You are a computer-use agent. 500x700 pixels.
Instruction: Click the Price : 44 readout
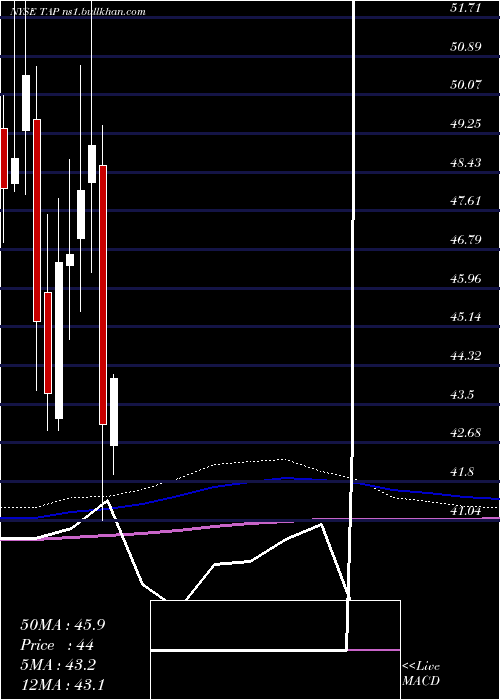[x=57, y=645]
